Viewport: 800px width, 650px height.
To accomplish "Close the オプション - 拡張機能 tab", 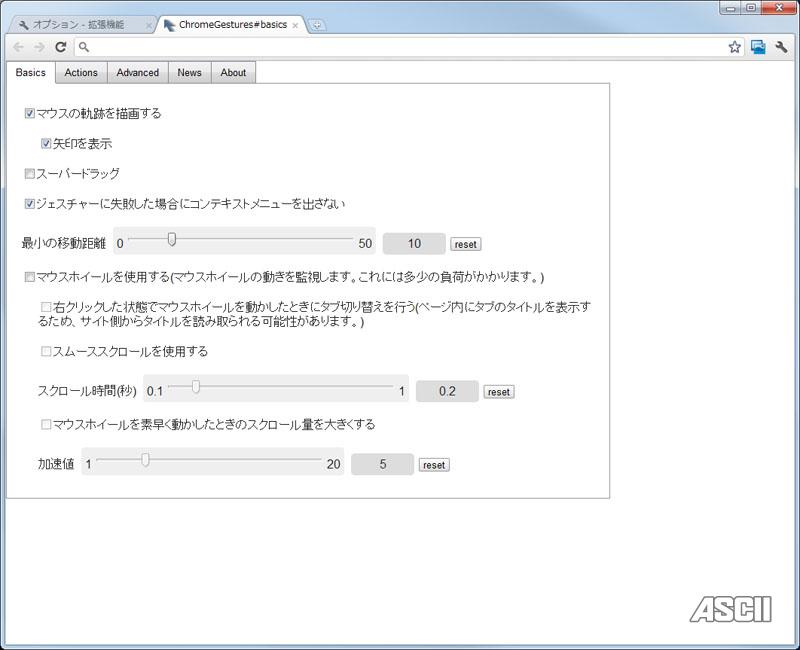I will (148, 25).
